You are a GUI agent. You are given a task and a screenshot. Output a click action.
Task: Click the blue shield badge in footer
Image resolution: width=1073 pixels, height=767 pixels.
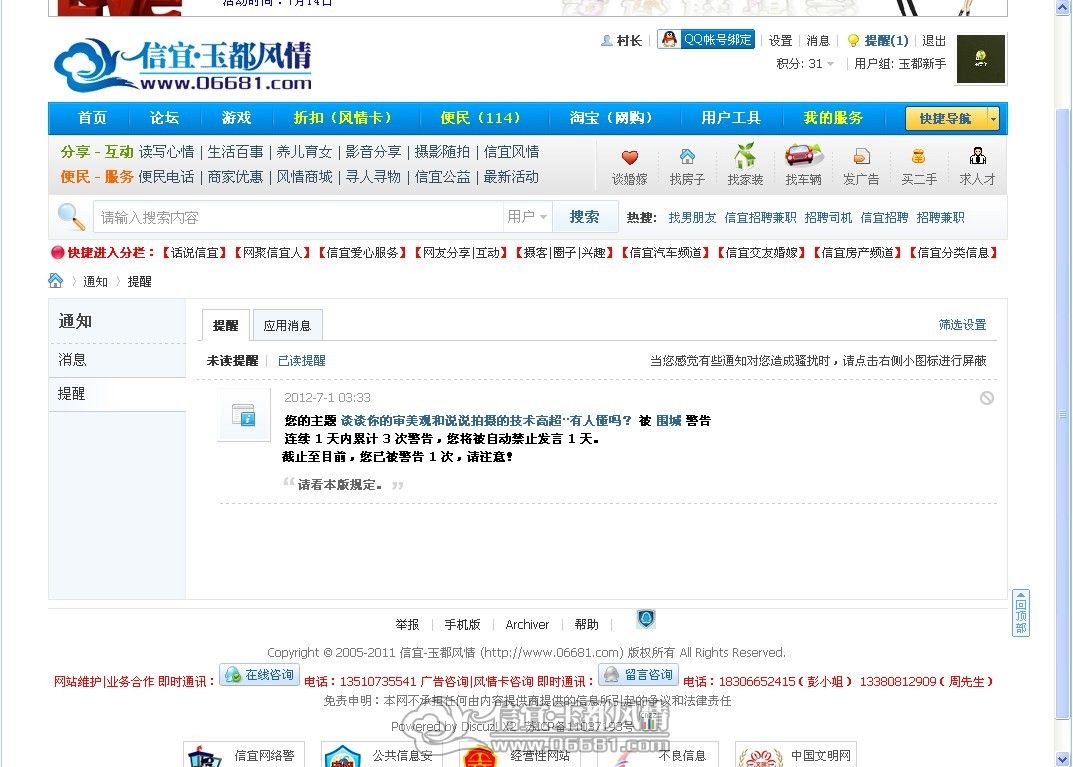646,619
